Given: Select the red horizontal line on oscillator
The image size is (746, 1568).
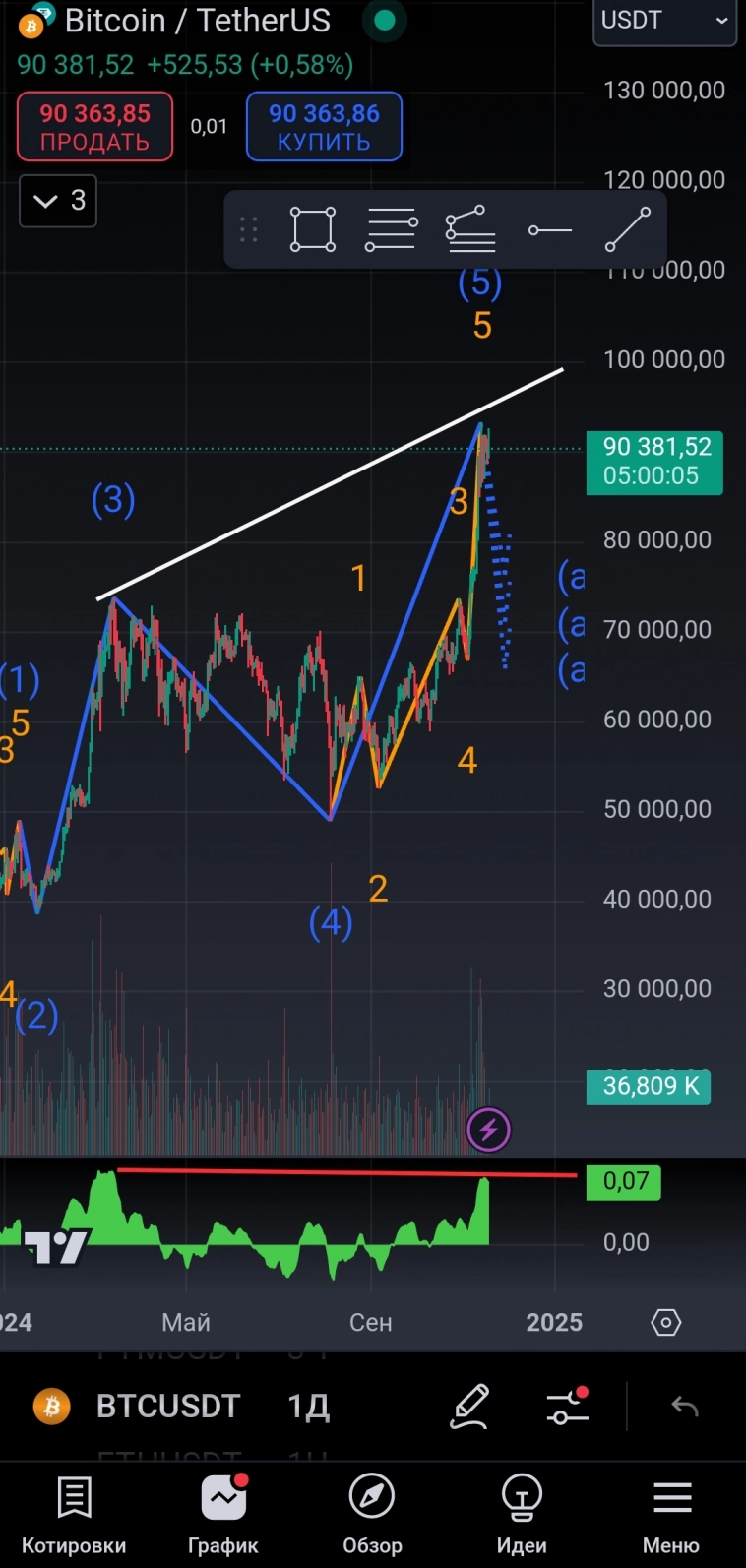Looking at the screenshot, I should click(x=346, y=1172).
